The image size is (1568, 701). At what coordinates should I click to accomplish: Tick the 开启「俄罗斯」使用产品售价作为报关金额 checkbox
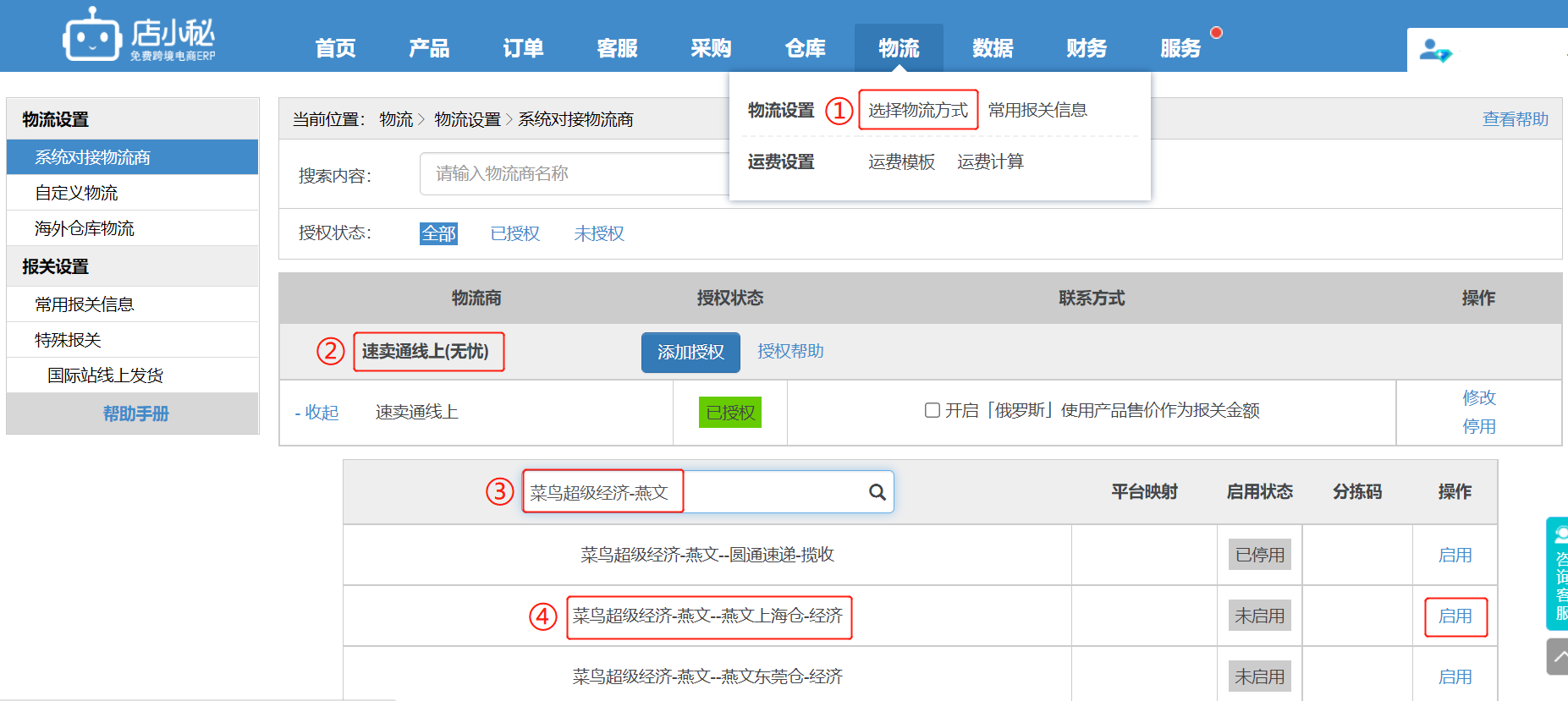coord(933,410)
